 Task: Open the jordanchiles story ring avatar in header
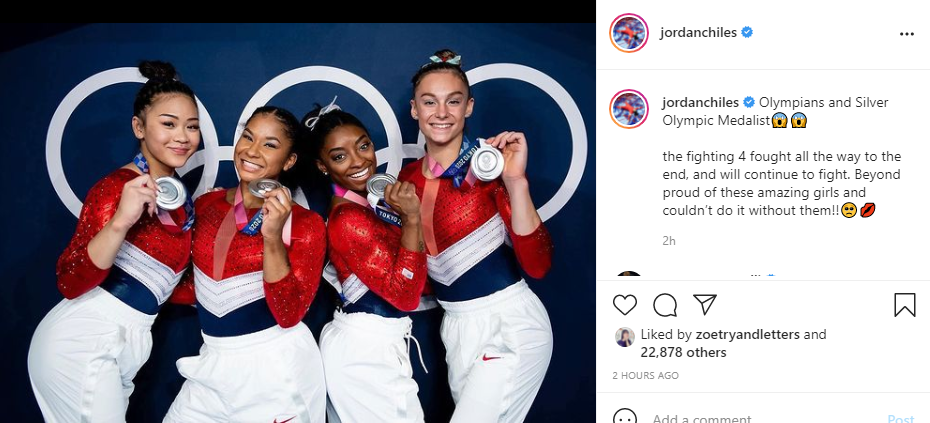[x=629, y=33]
